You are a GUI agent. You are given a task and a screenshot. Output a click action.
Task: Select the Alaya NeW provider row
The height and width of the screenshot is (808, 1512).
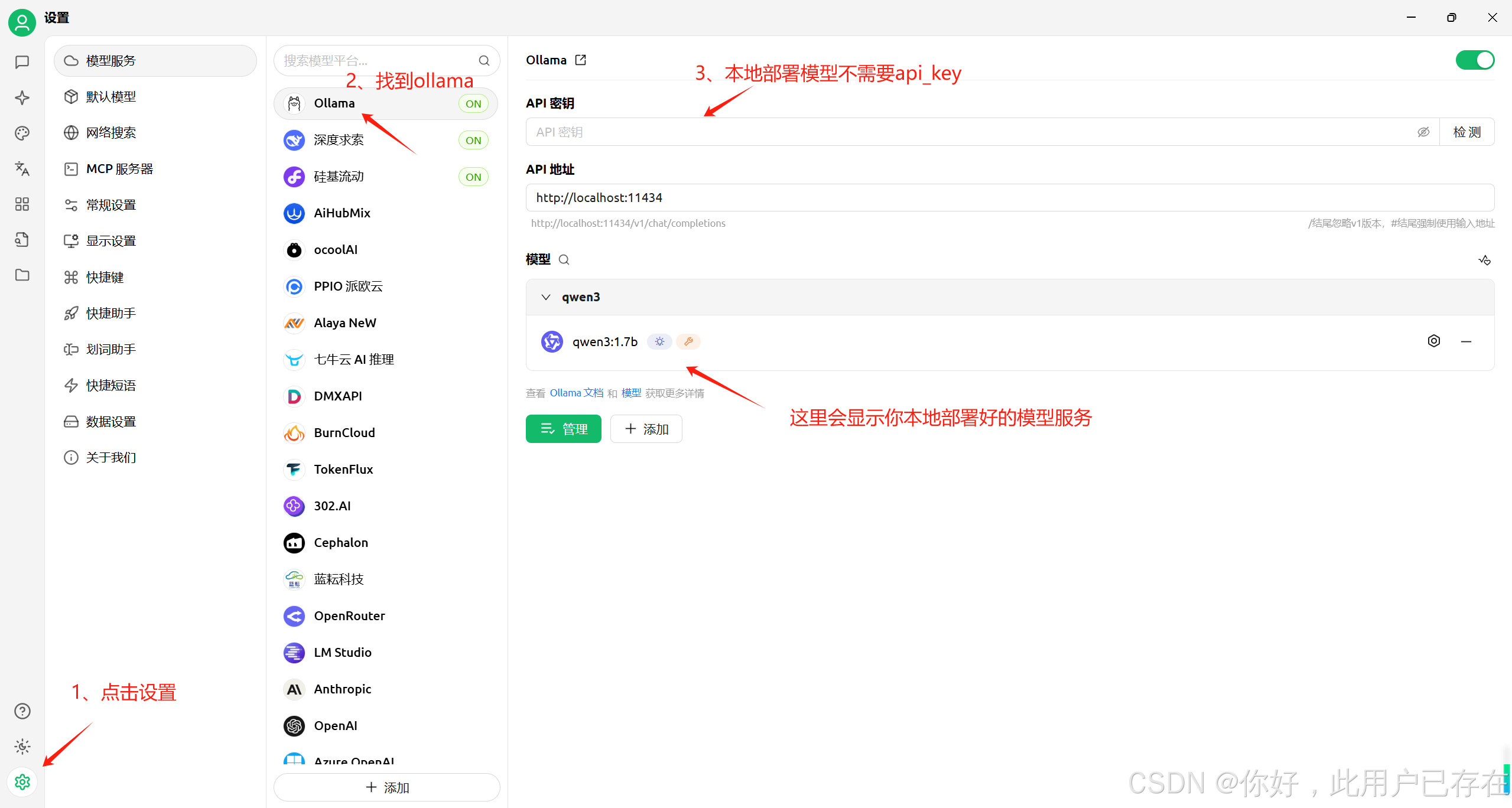tap(386, 323)
